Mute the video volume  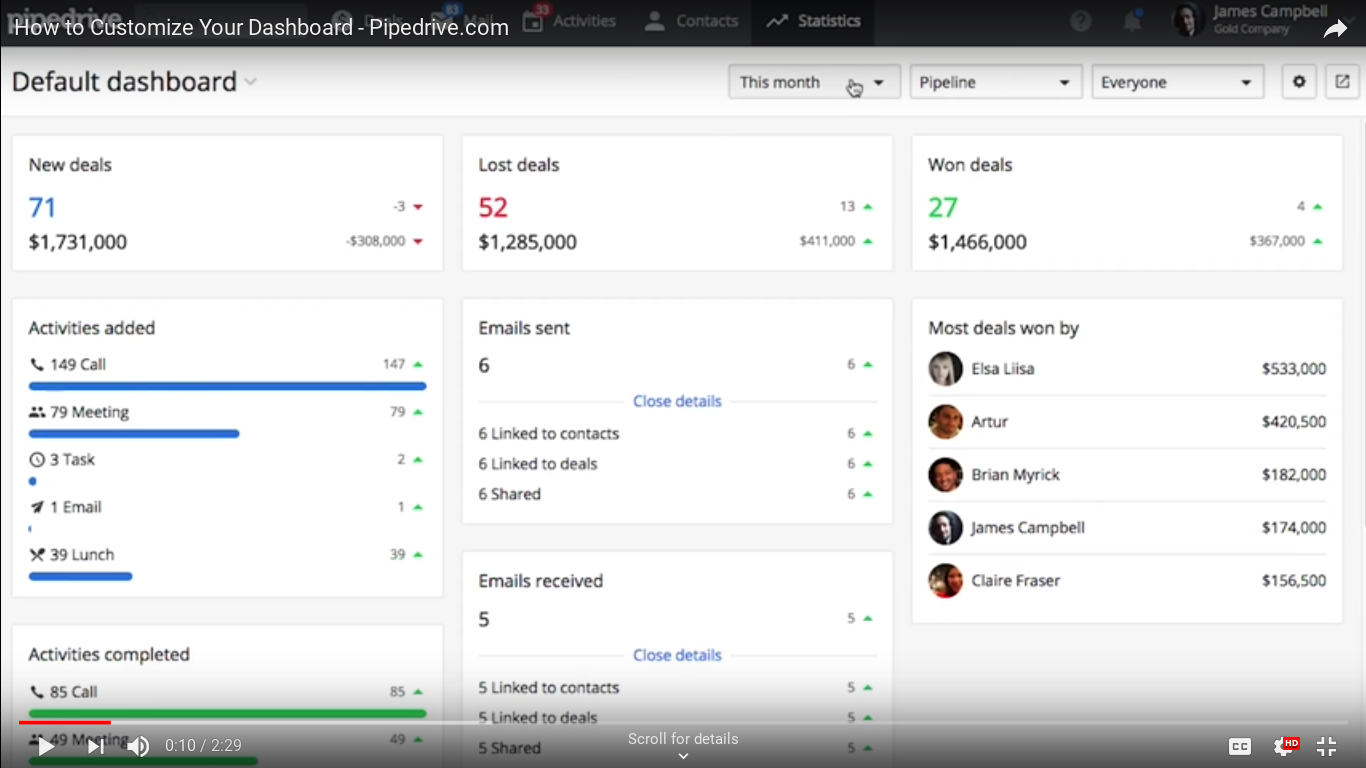138,746
